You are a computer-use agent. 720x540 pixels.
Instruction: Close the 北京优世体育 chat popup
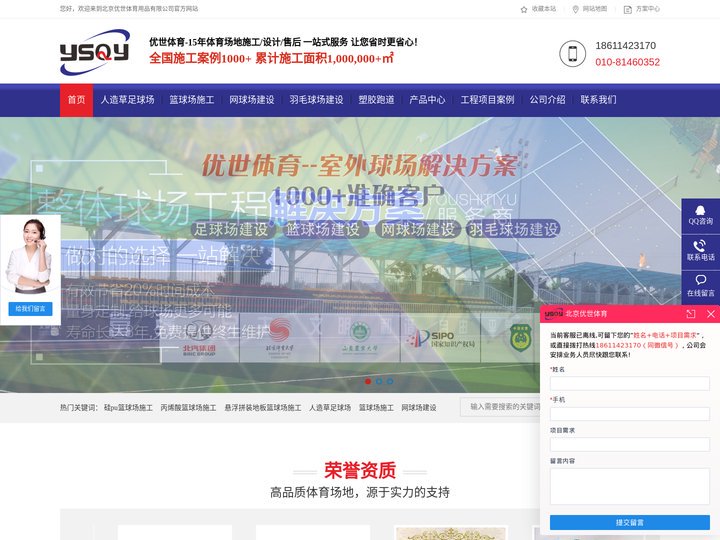(x=711, y=314)
